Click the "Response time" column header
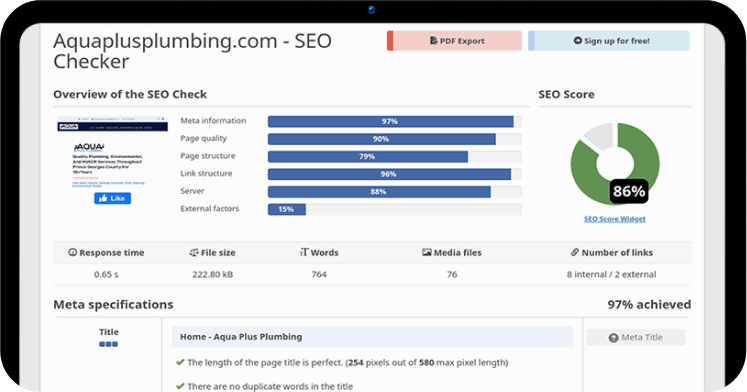Viewport: 747px width, 392px height. tap(111, 252)
